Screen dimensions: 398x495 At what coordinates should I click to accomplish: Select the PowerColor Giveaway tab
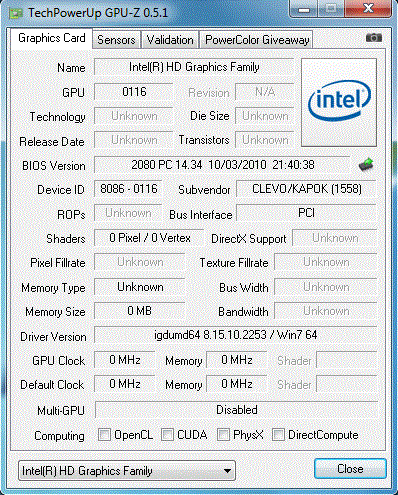(x=257, y=40)
